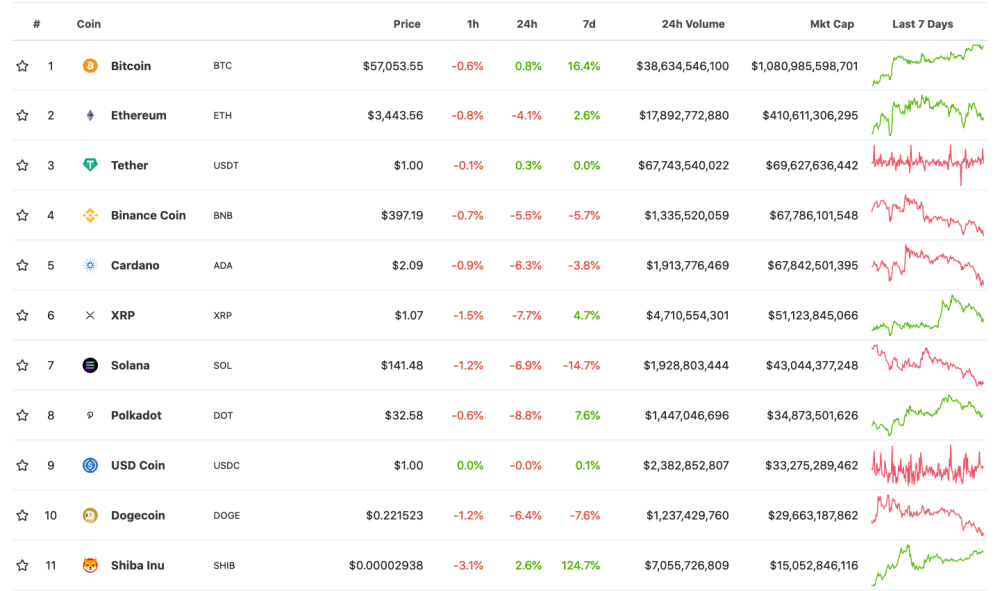Click the DOGE ticker symbol

click(226, 515)
